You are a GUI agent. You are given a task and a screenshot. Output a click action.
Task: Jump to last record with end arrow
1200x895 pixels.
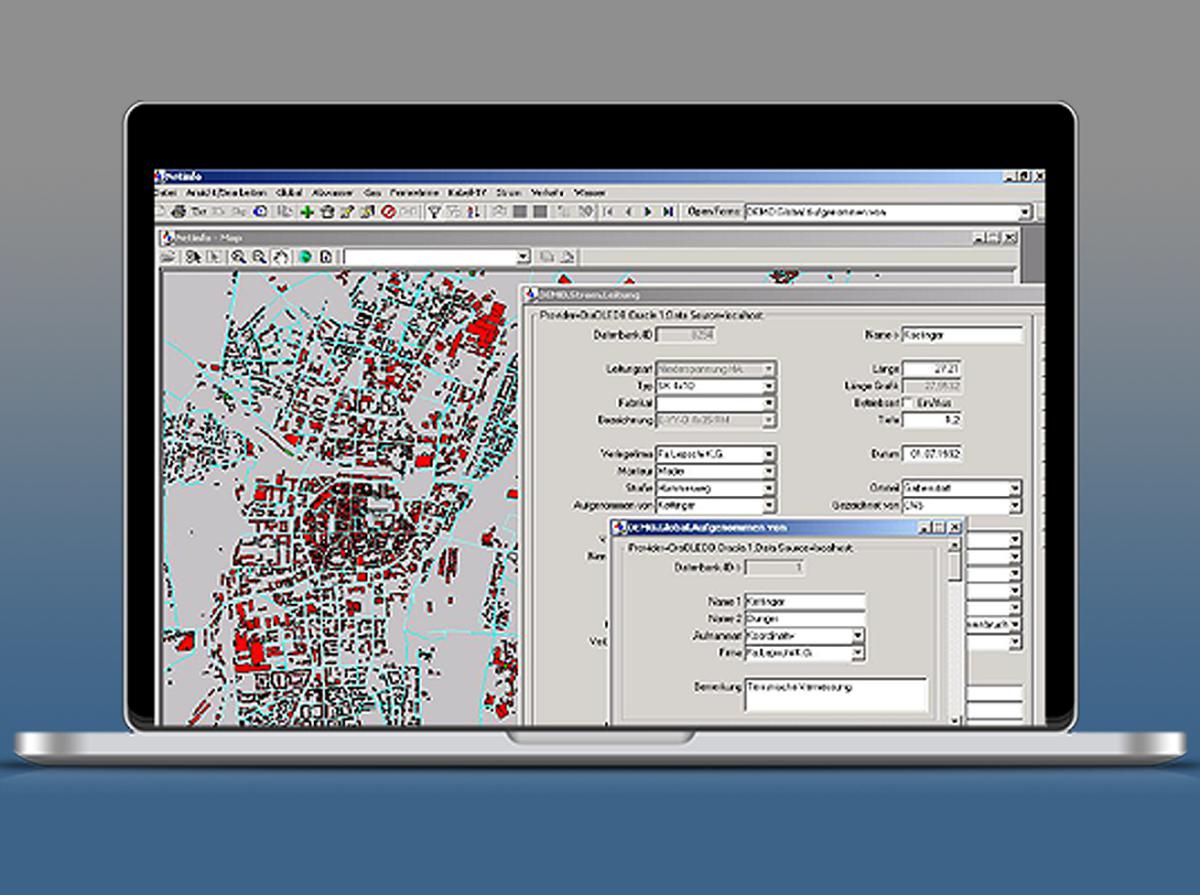pyautogui.click(x=667, y=212)
